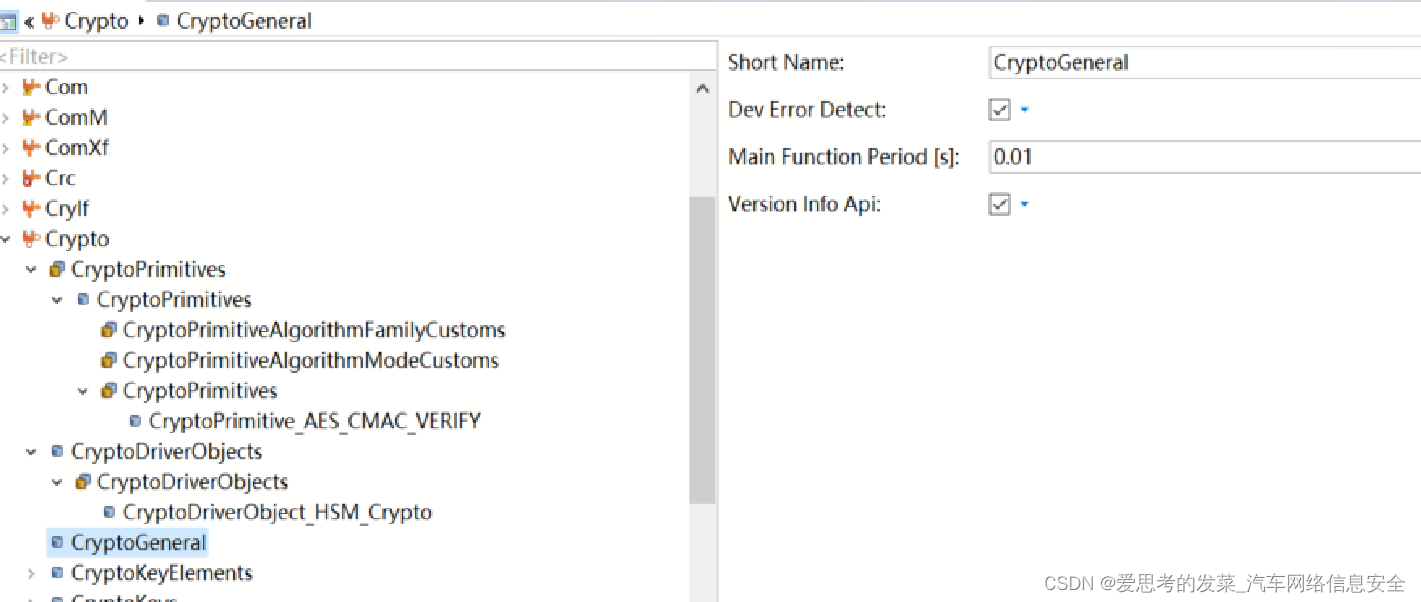This screenshot has height=602, width=1421.
Task: Click the Main Function Period input field
Action: click(1205, 157)
